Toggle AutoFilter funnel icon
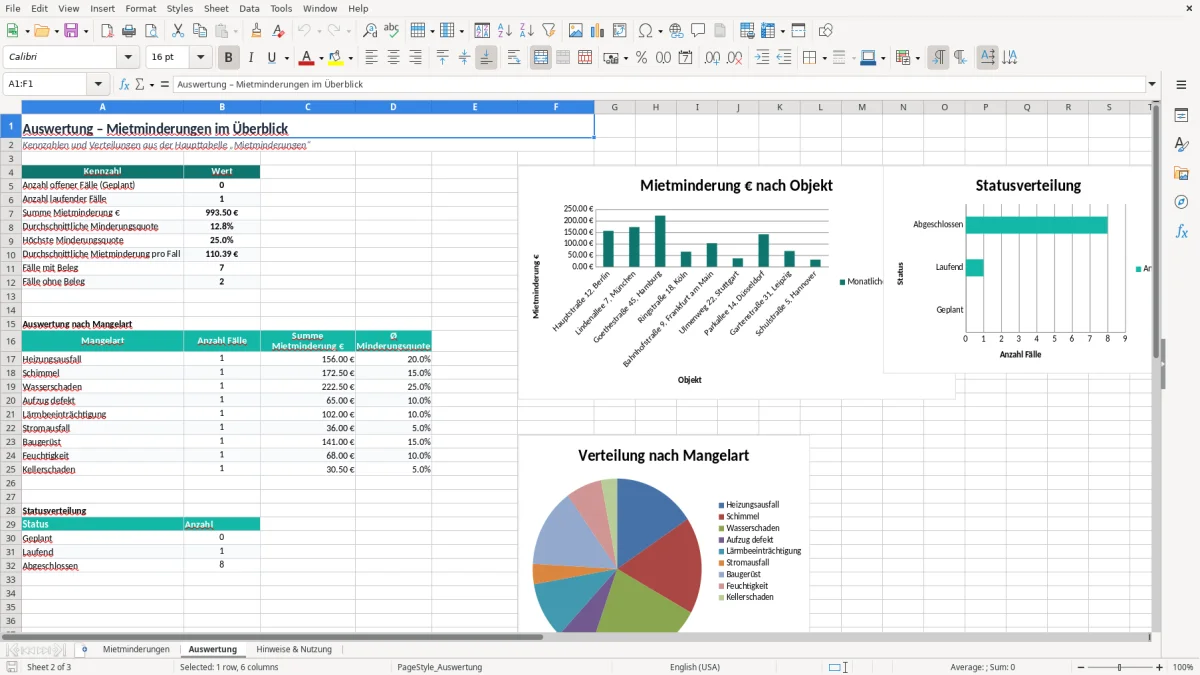Image resolution: width=1200 pixels, height=675 pixels. 548,31
